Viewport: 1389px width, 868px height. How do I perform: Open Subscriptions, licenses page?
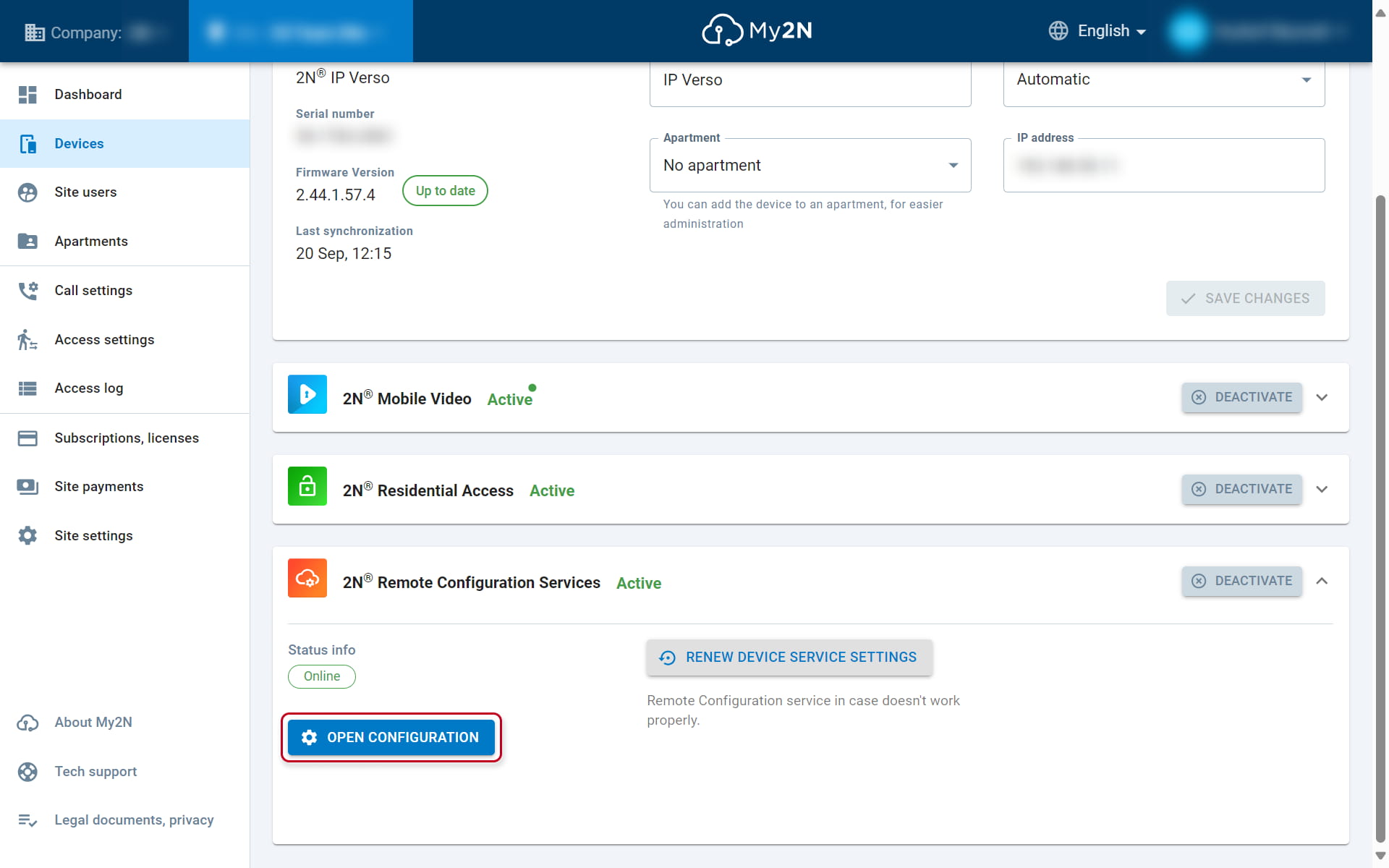pyautogui.click(x=124, y=438)
